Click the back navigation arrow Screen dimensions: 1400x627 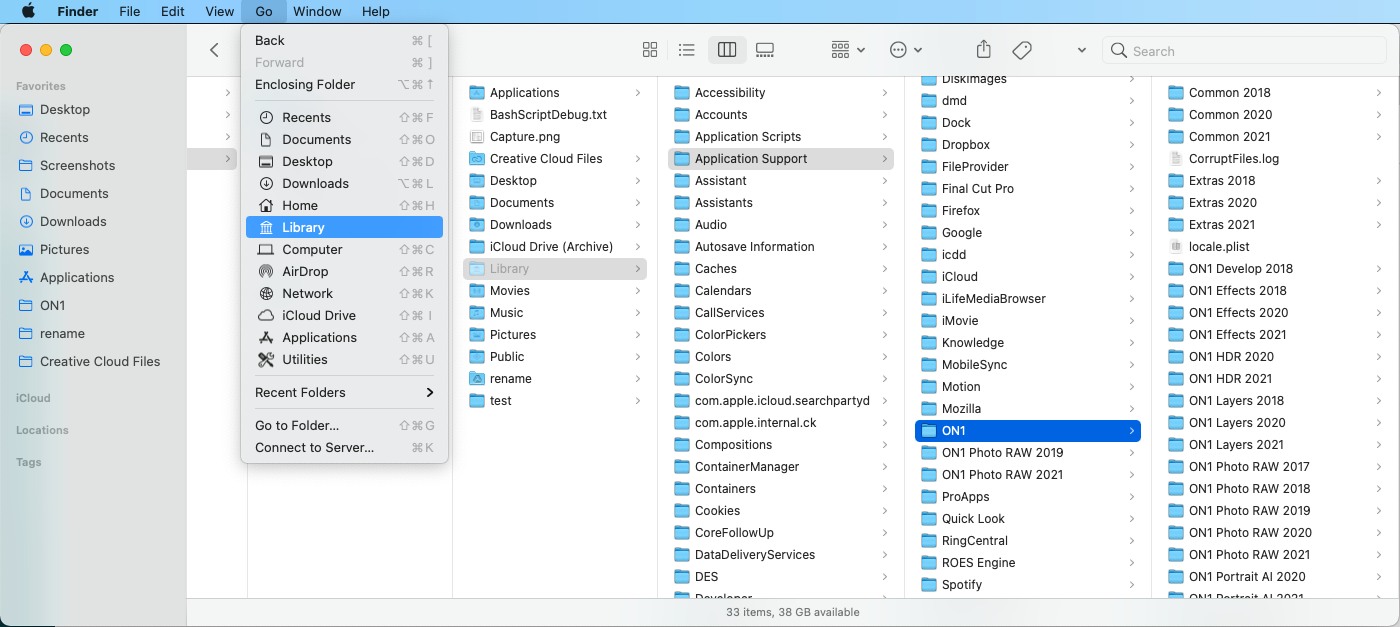214,50
